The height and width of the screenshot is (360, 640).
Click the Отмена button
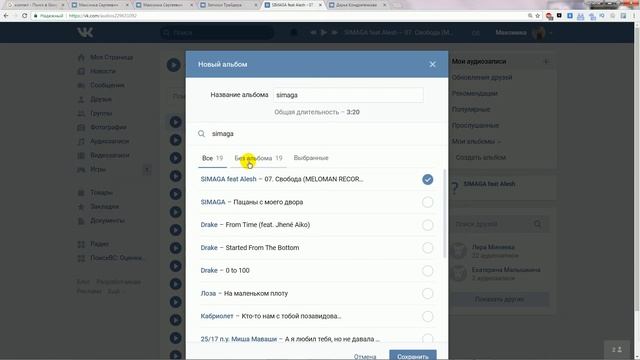[x=365, y=356]
